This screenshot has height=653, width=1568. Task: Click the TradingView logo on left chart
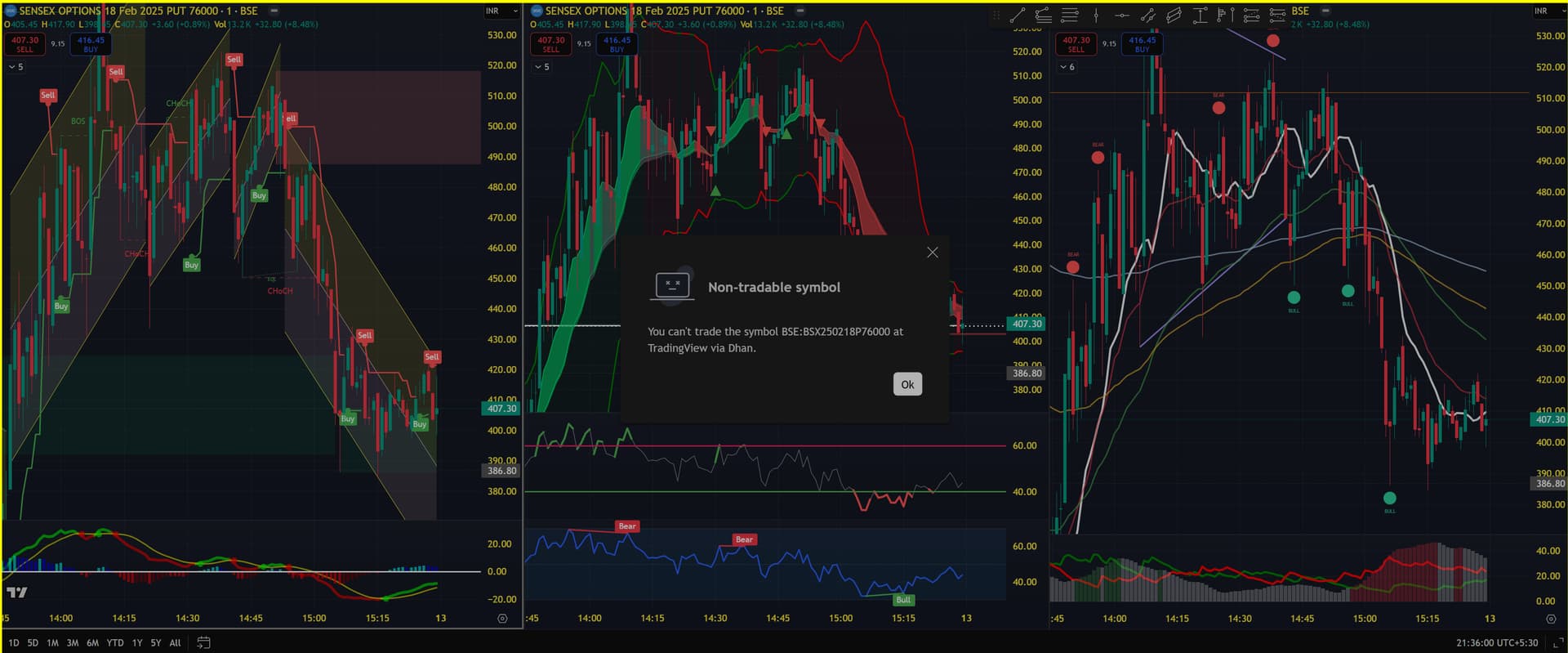[16, 592]
